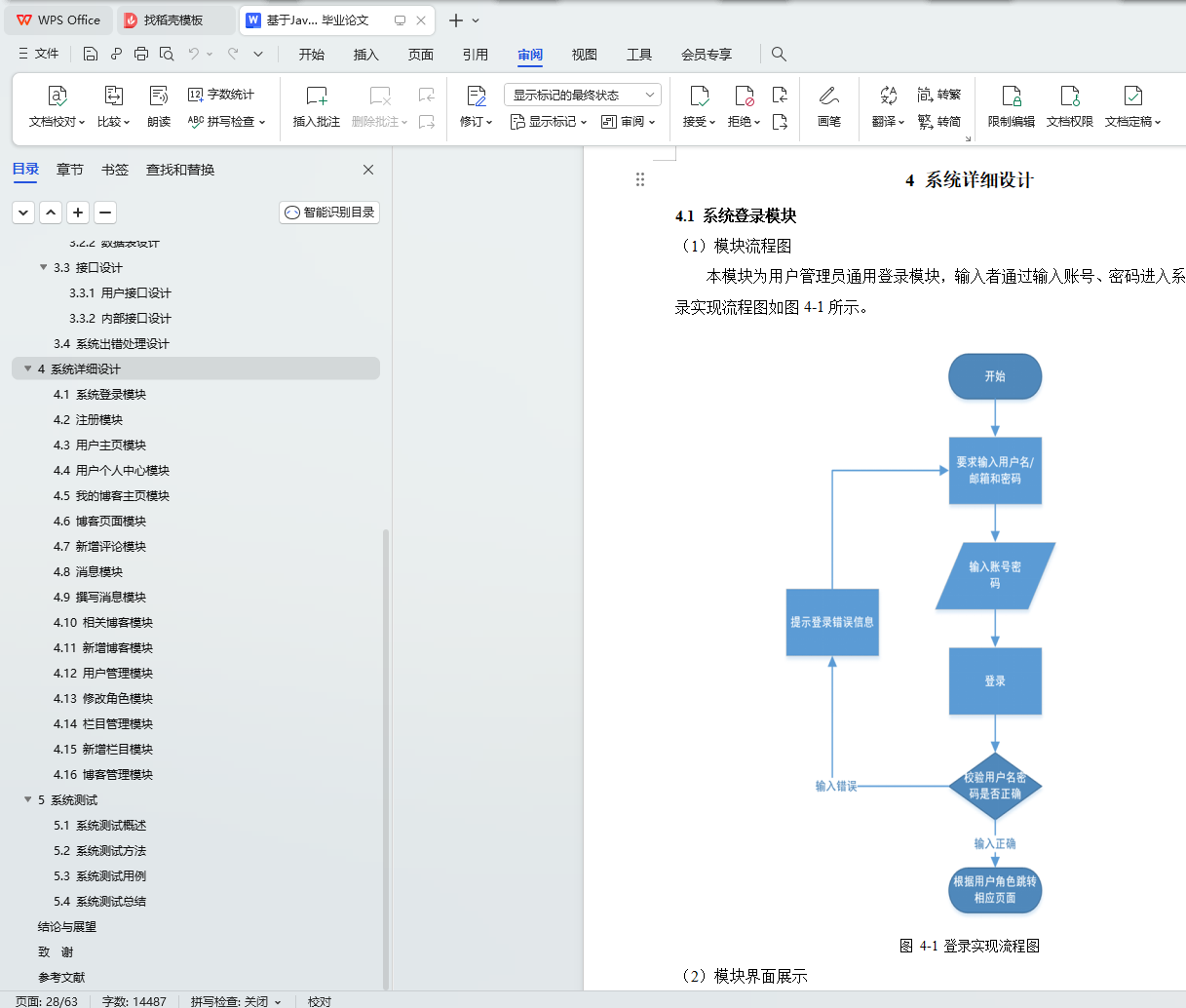Viewport: 1186px width, 1008px height.
Task: Add a new document tab with plus
Action: (x=455, y=19)
